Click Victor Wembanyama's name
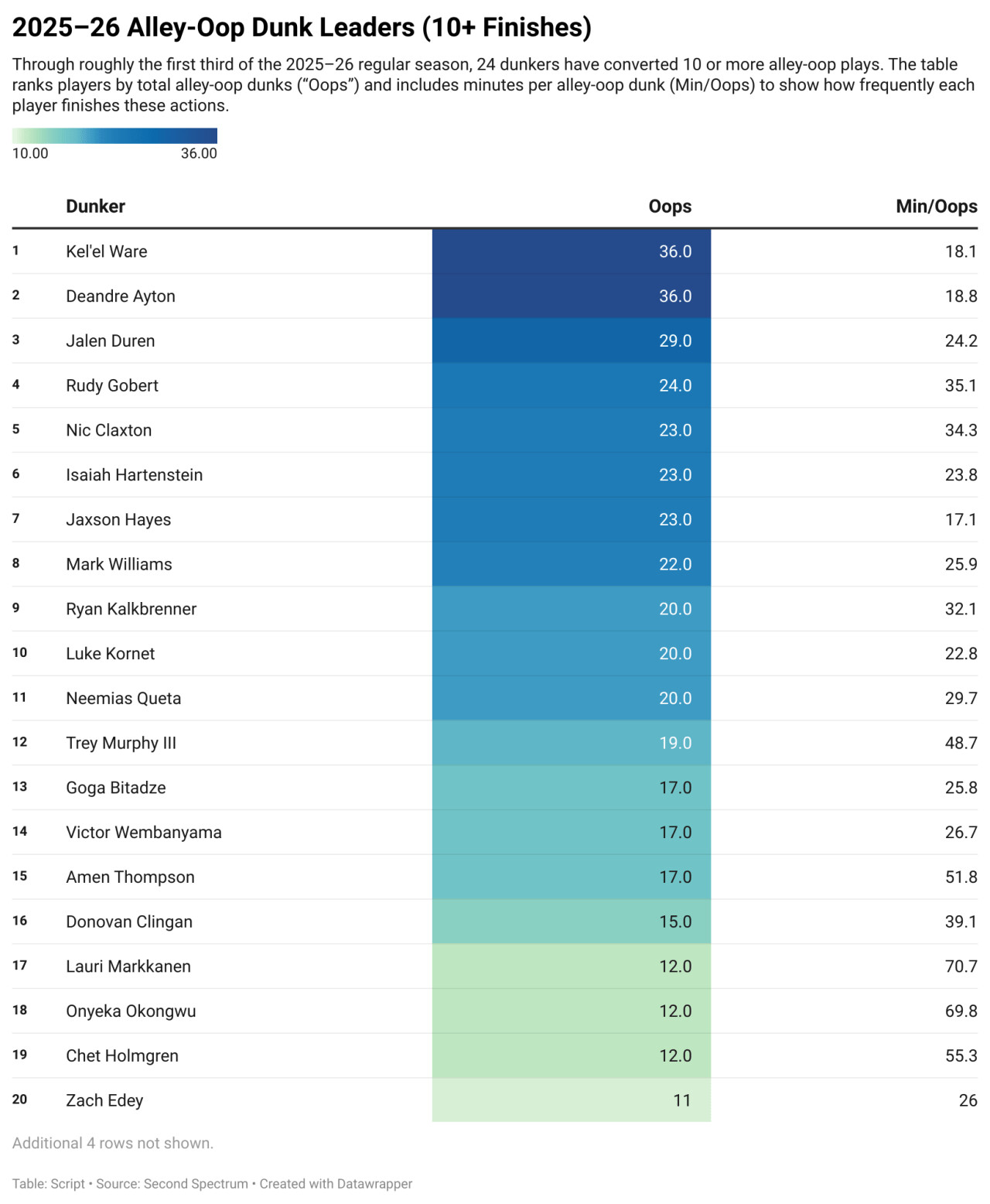This screenshot has width=990, height=1204. click(144, 833)
